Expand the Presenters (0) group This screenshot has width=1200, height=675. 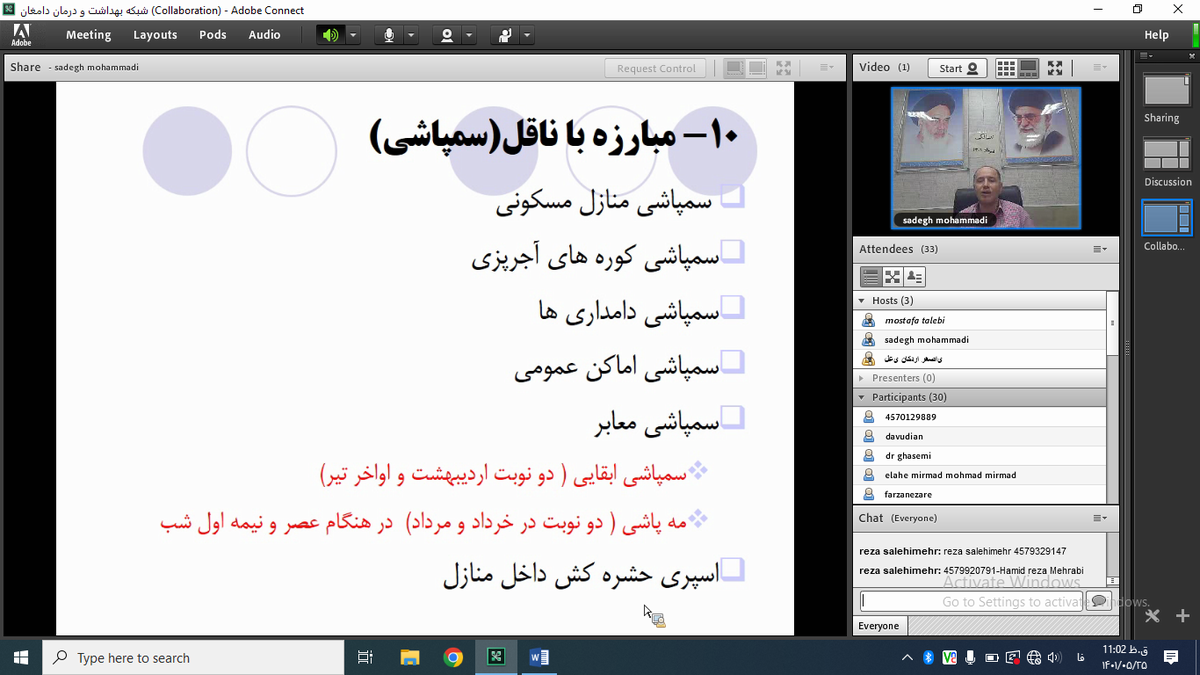point(862,378)
